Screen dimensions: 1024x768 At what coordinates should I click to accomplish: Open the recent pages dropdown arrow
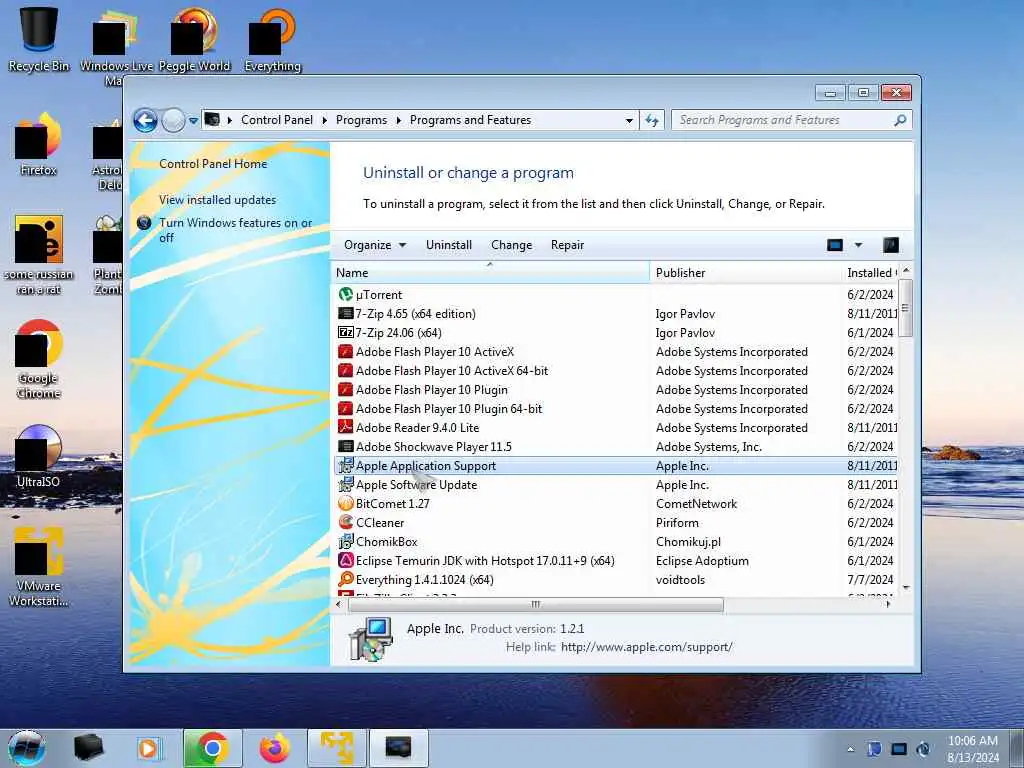(193, 121)
